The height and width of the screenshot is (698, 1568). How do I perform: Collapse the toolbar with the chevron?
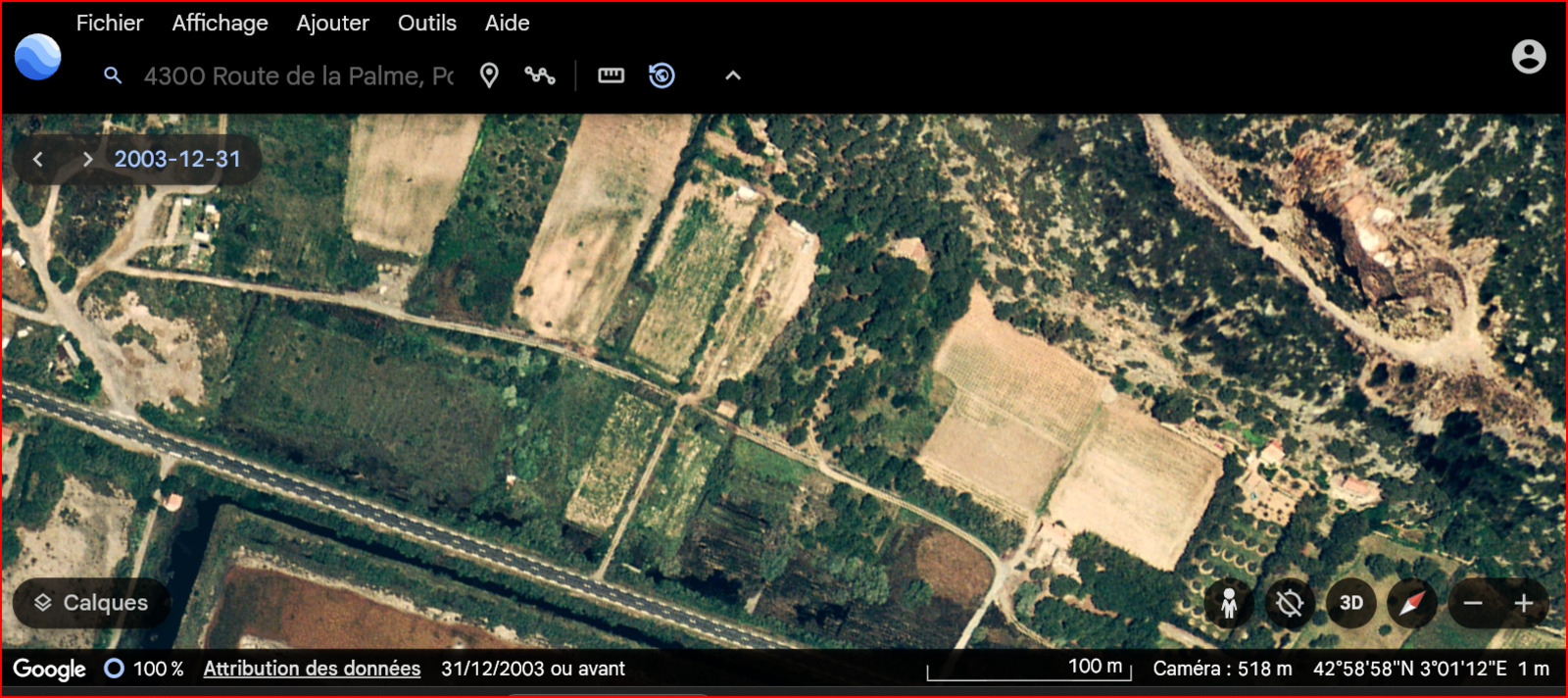pyautogui.click(x=733, y=75)
